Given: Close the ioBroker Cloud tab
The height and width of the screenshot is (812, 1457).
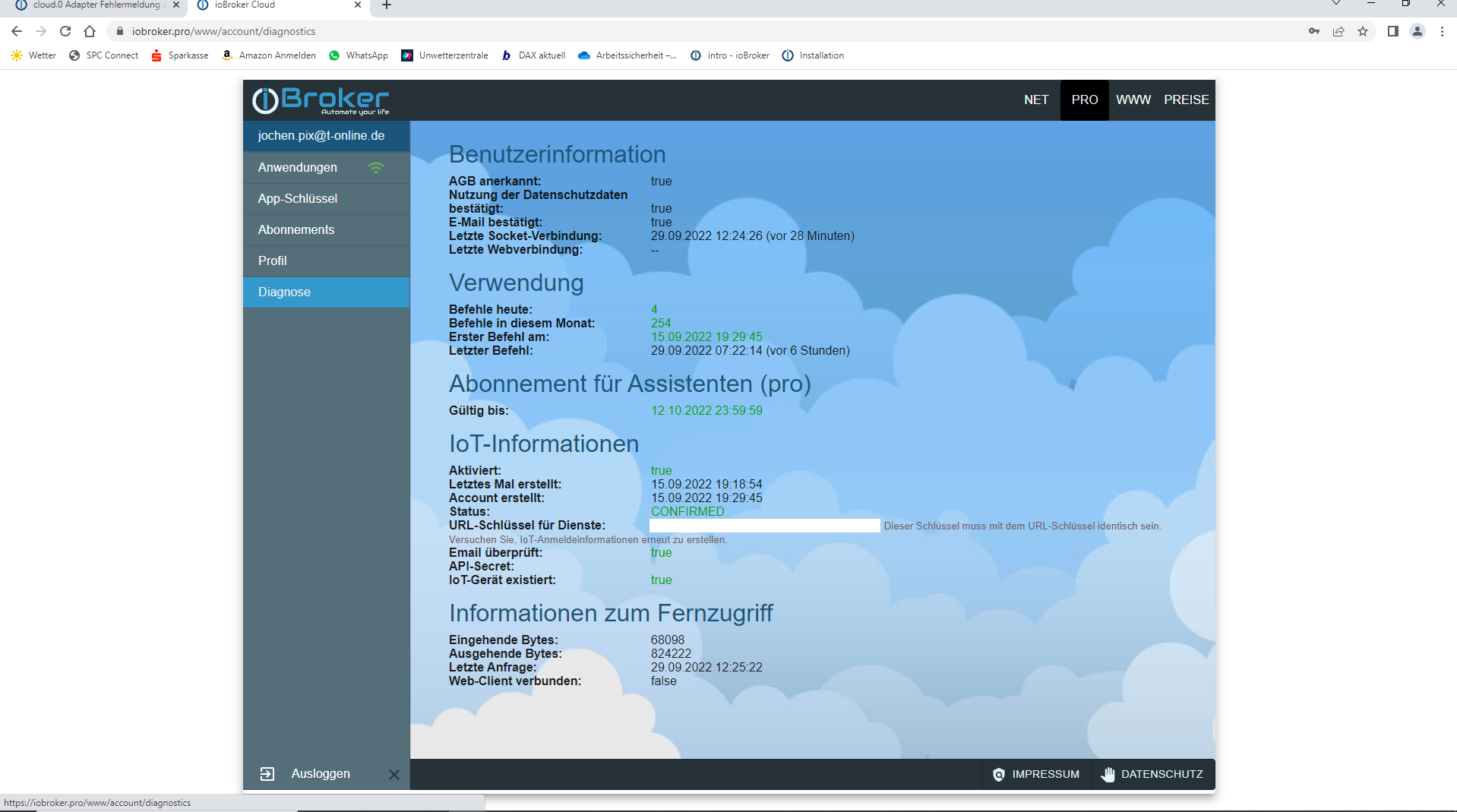Looking at the screenshot, I should pos(358,5).
